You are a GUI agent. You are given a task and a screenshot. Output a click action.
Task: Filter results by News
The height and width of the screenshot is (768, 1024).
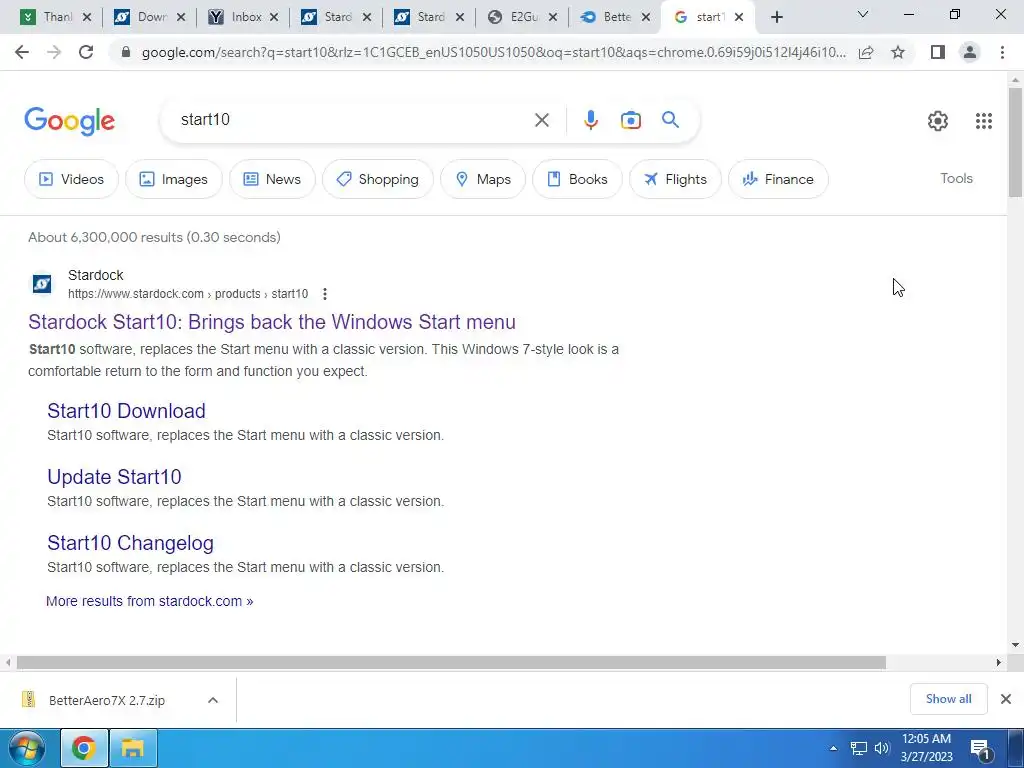(x=272, y=179)
